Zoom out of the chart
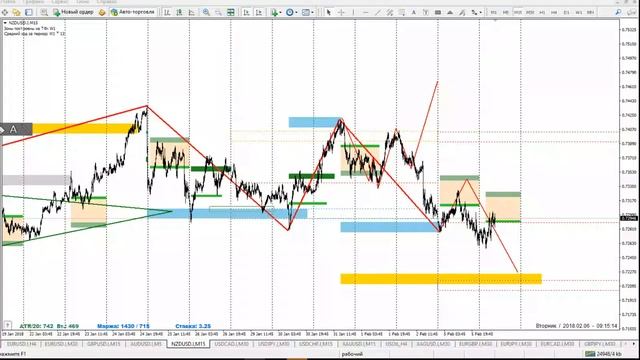 pos(218,12)
